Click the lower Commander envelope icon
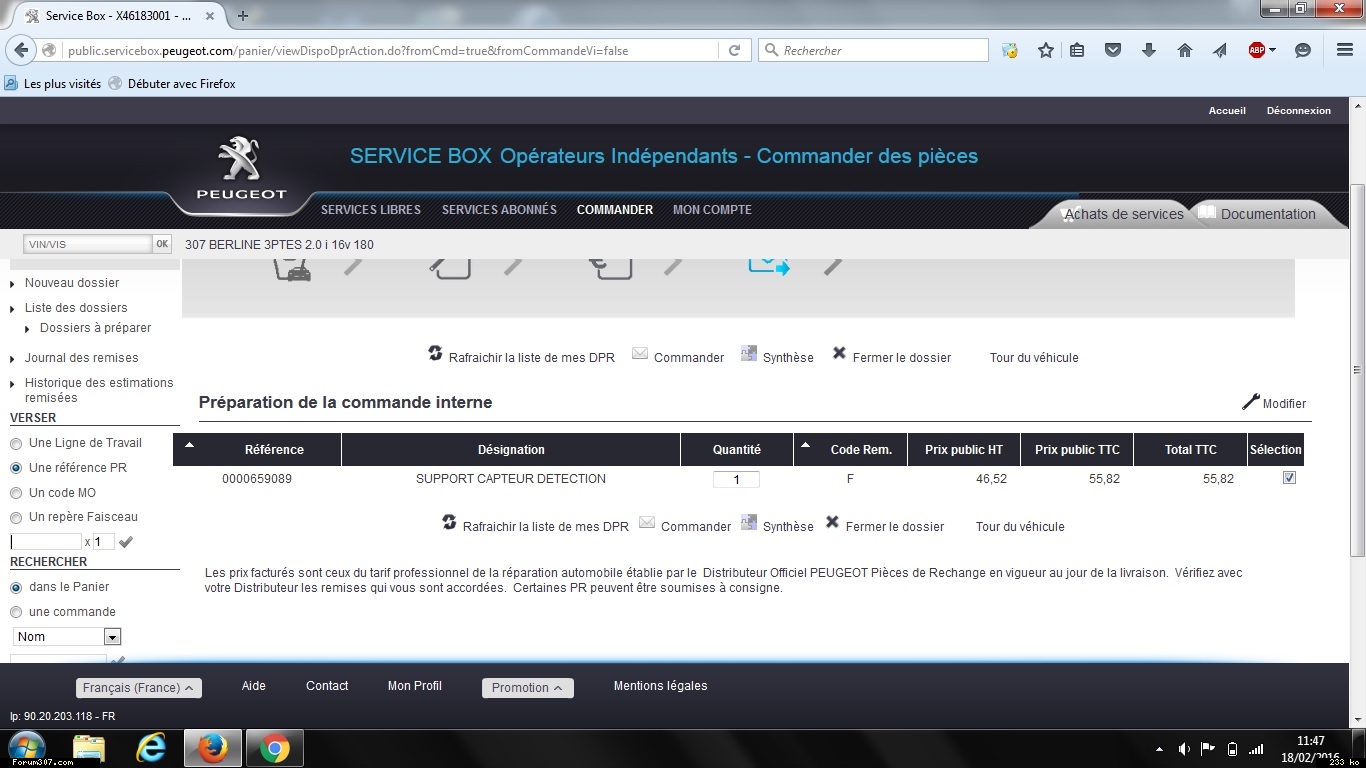This screenshot has width=1366, height=768. pos(647,523)
